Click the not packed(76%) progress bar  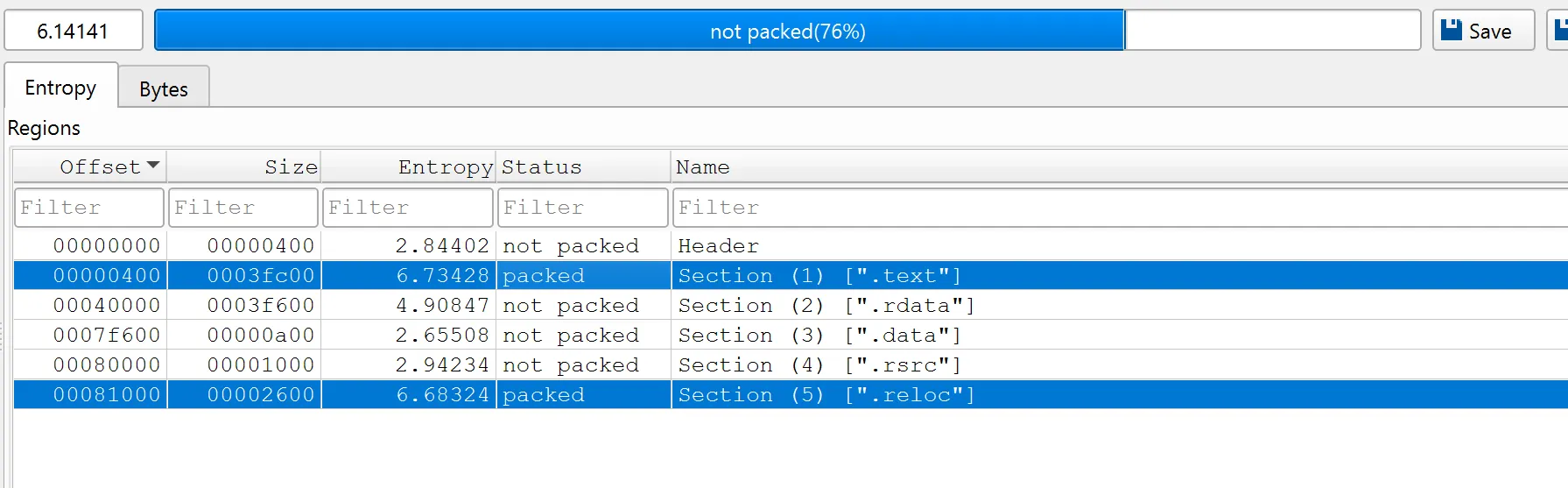coord(786,32)
